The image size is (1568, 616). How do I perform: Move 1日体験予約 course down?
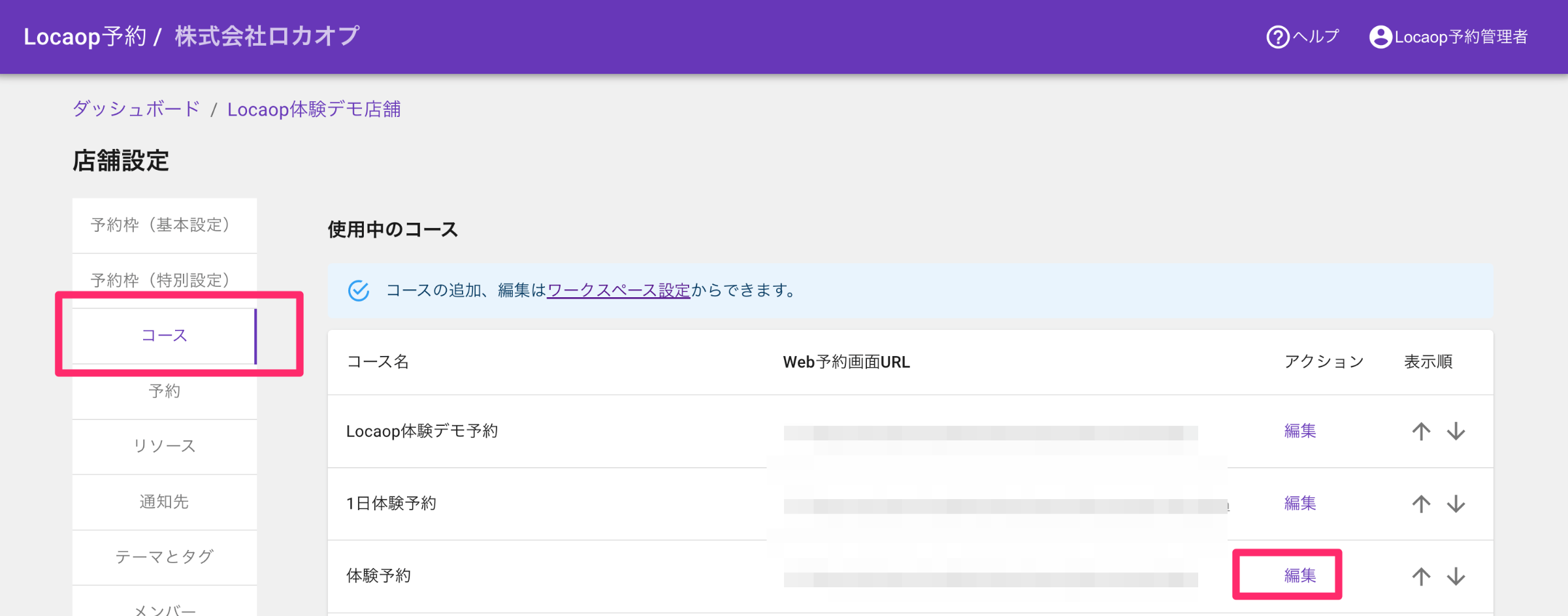[x=1456, y=504]
